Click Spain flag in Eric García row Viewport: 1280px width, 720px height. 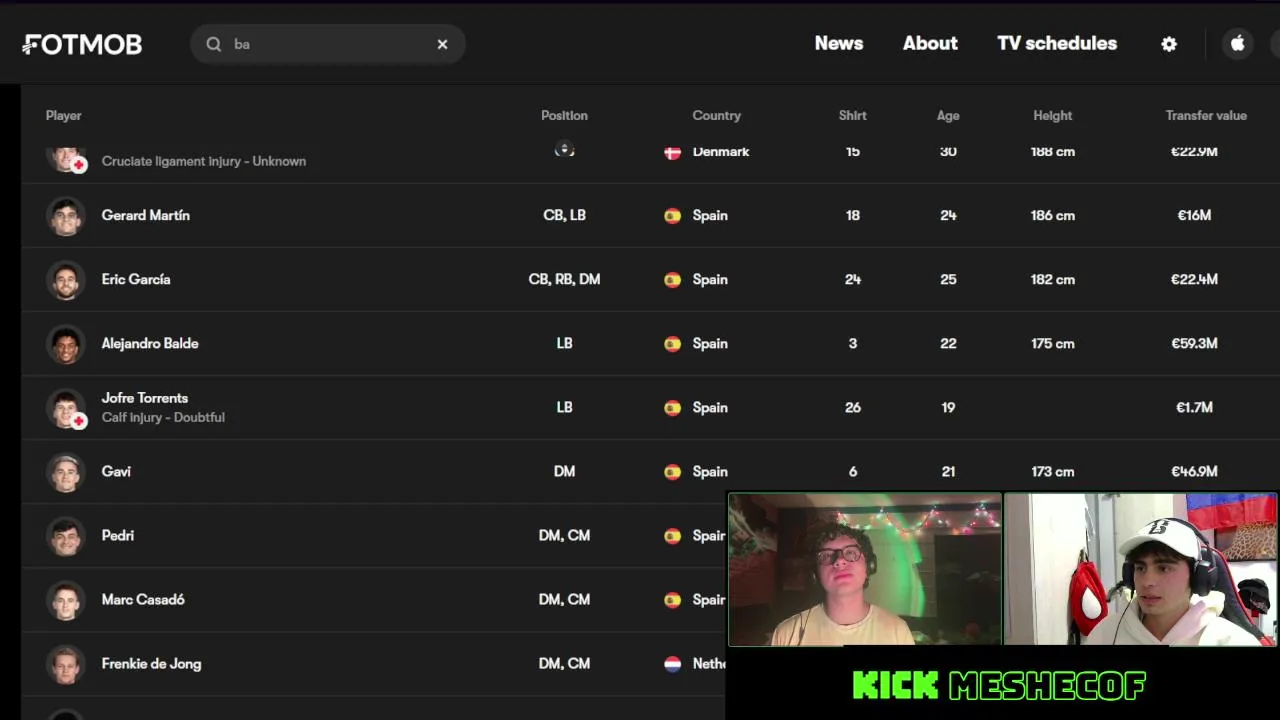coord(672,279)
